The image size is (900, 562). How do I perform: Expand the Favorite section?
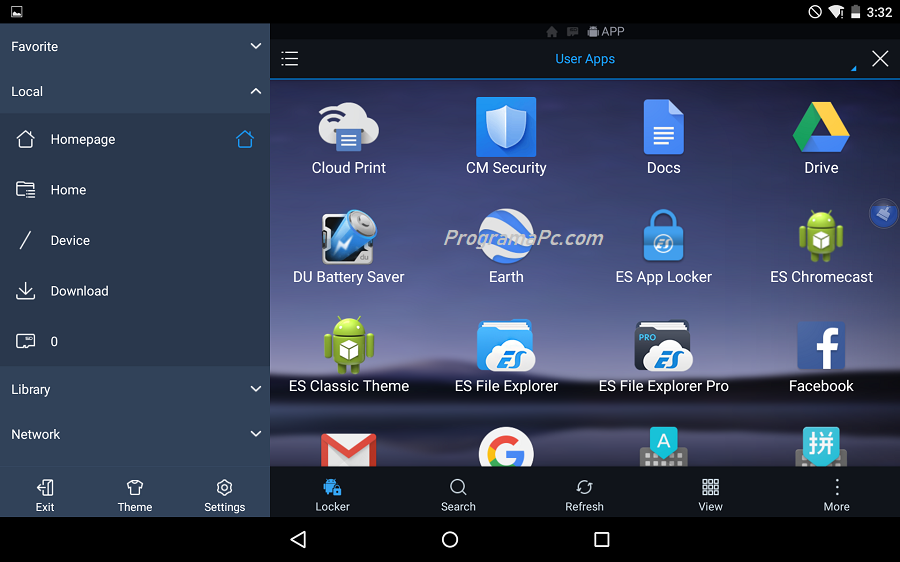(256, 47)
